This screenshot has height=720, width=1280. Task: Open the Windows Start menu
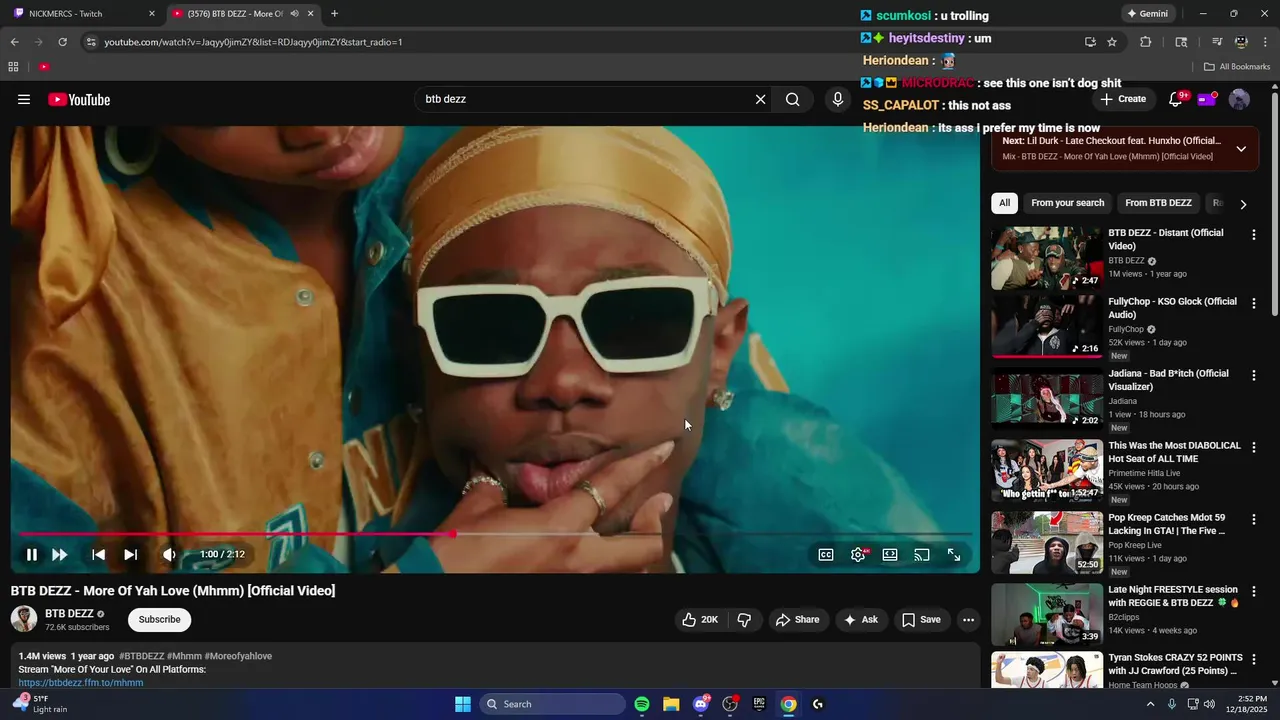(x=463, y=704)
